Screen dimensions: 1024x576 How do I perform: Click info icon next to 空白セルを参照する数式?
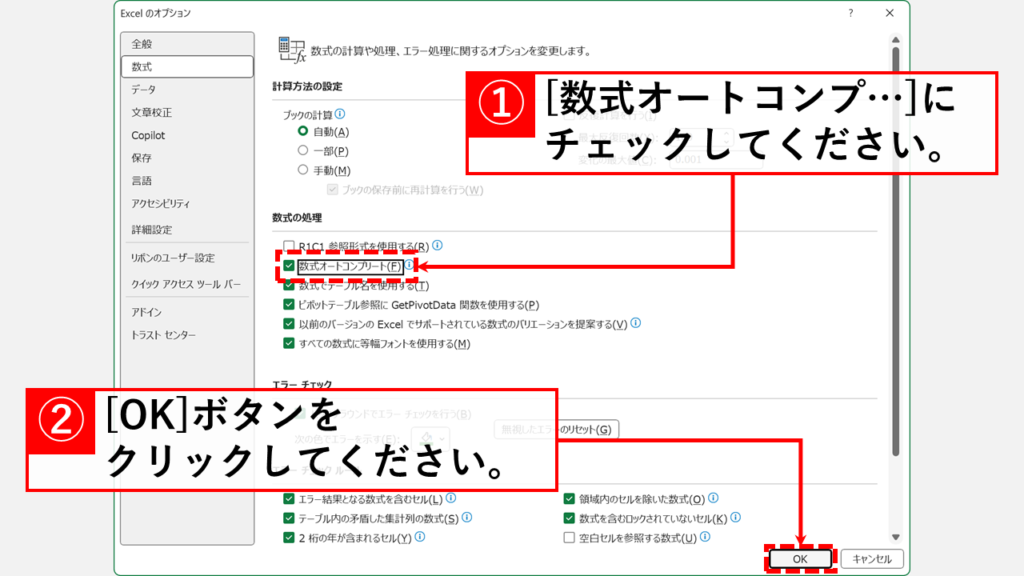(x=703, y=537)
